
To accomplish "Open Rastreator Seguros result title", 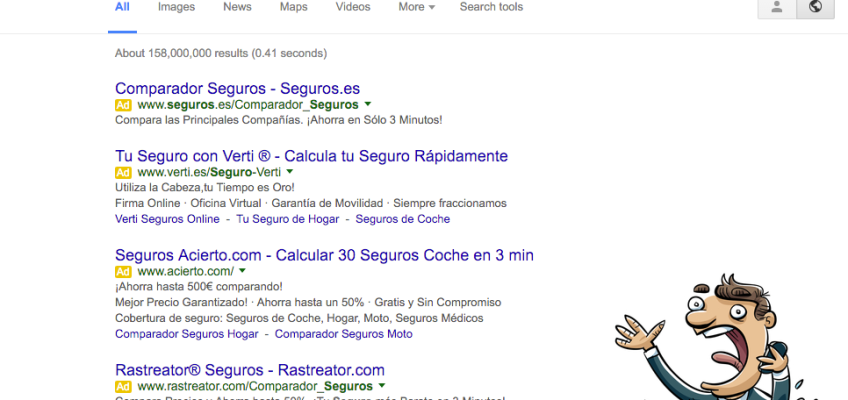I will click(250, 370).
